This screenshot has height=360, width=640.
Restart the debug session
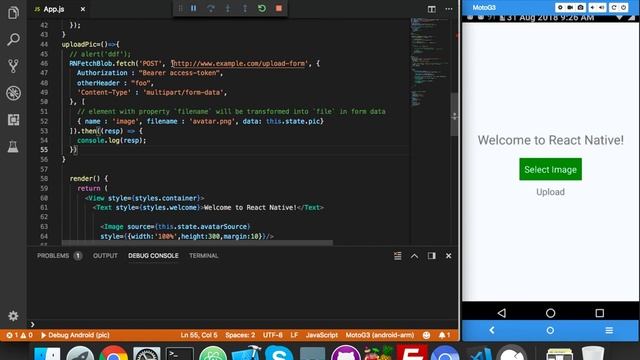[262, 8]
